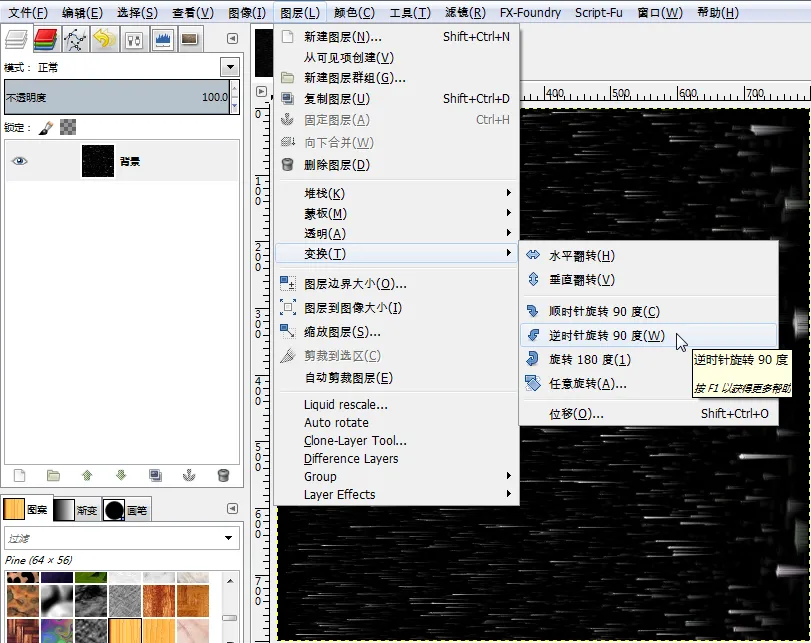Select 任意旋转(A)... option

tap(649, 383)
